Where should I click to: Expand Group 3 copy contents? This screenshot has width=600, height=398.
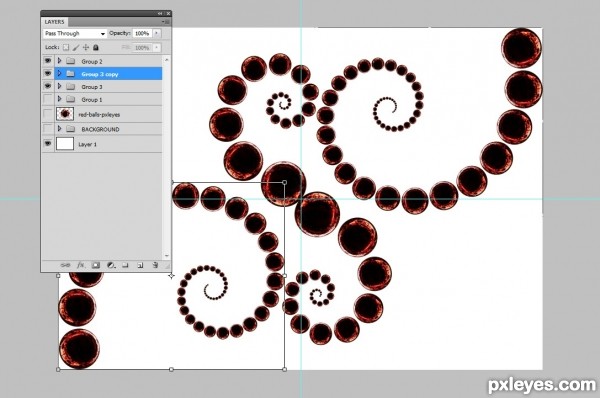click(59, 73)
